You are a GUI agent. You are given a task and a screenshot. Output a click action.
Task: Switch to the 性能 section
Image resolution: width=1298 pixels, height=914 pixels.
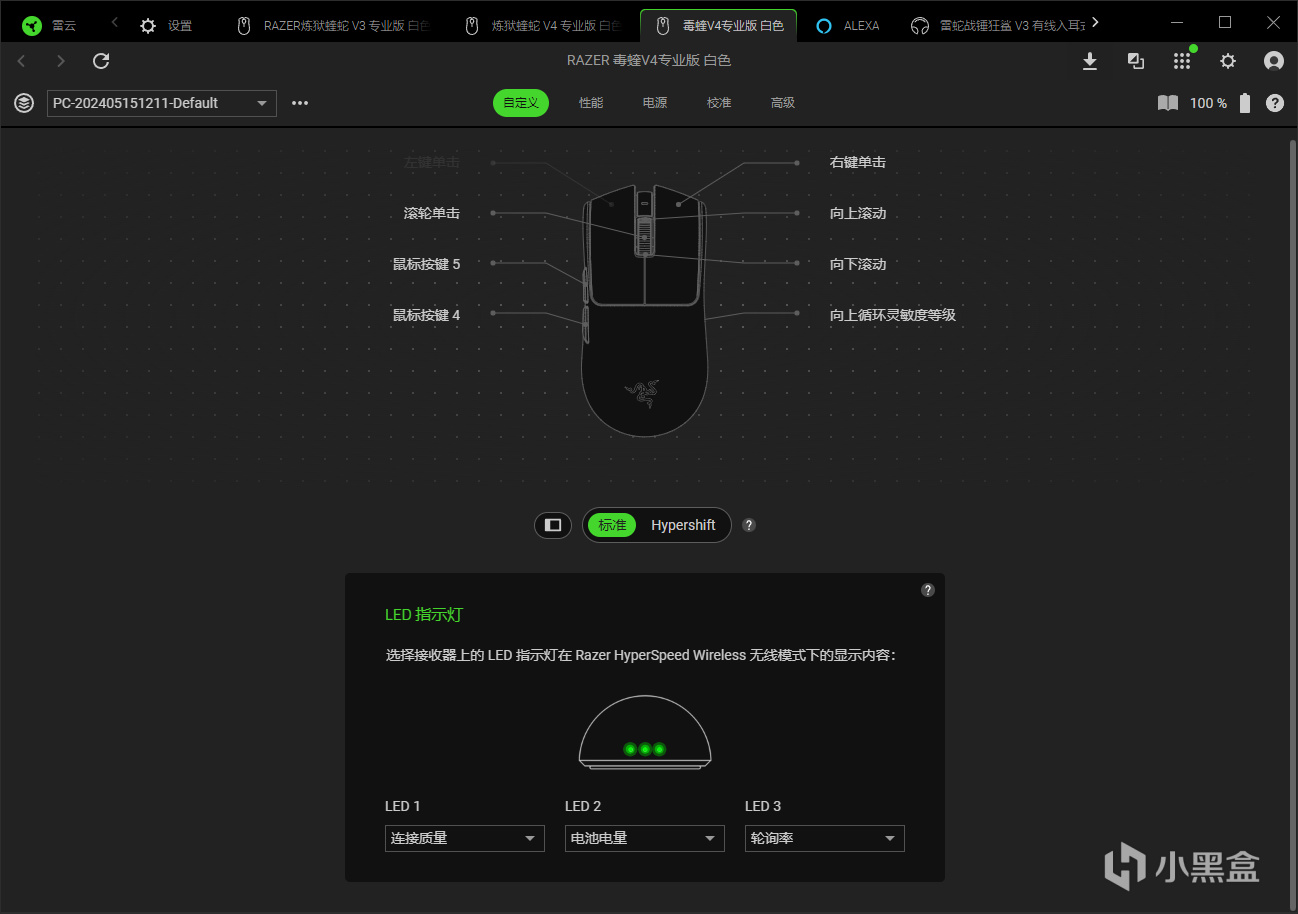tap(591, 103)
